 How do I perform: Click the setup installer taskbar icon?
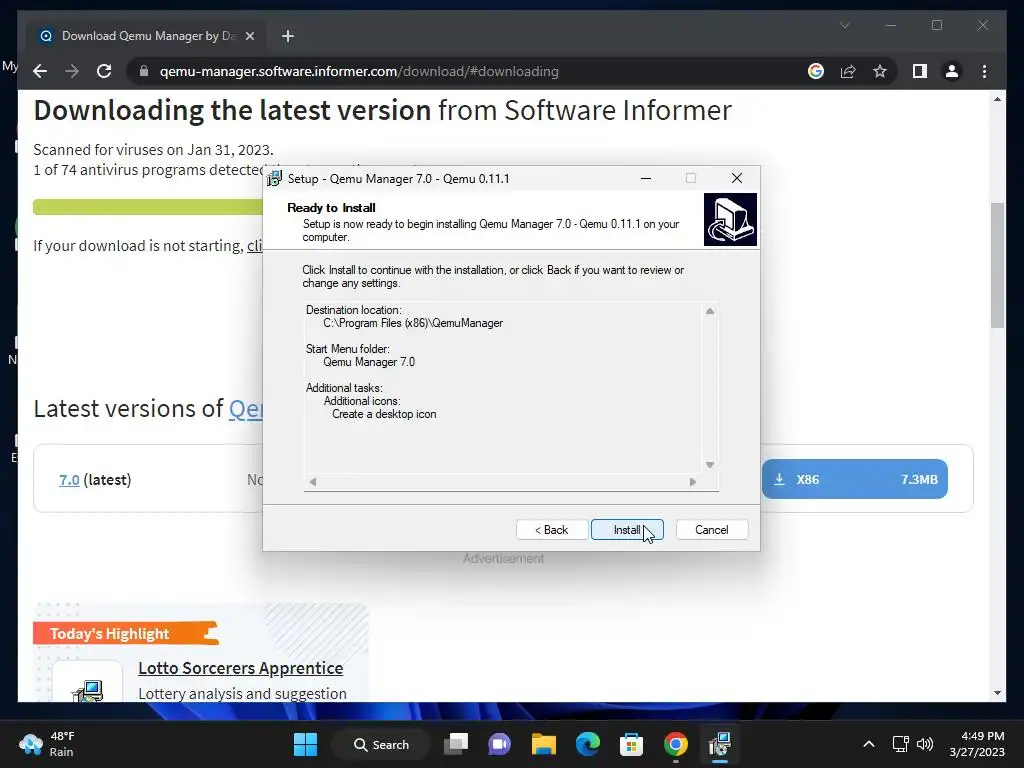(x=720, y=744)
